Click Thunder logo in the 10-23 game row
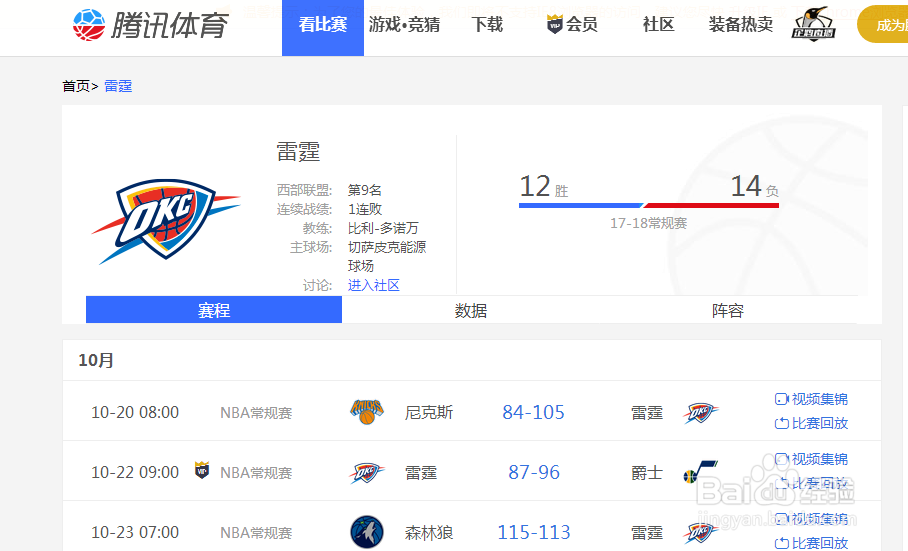 (700, 532)
